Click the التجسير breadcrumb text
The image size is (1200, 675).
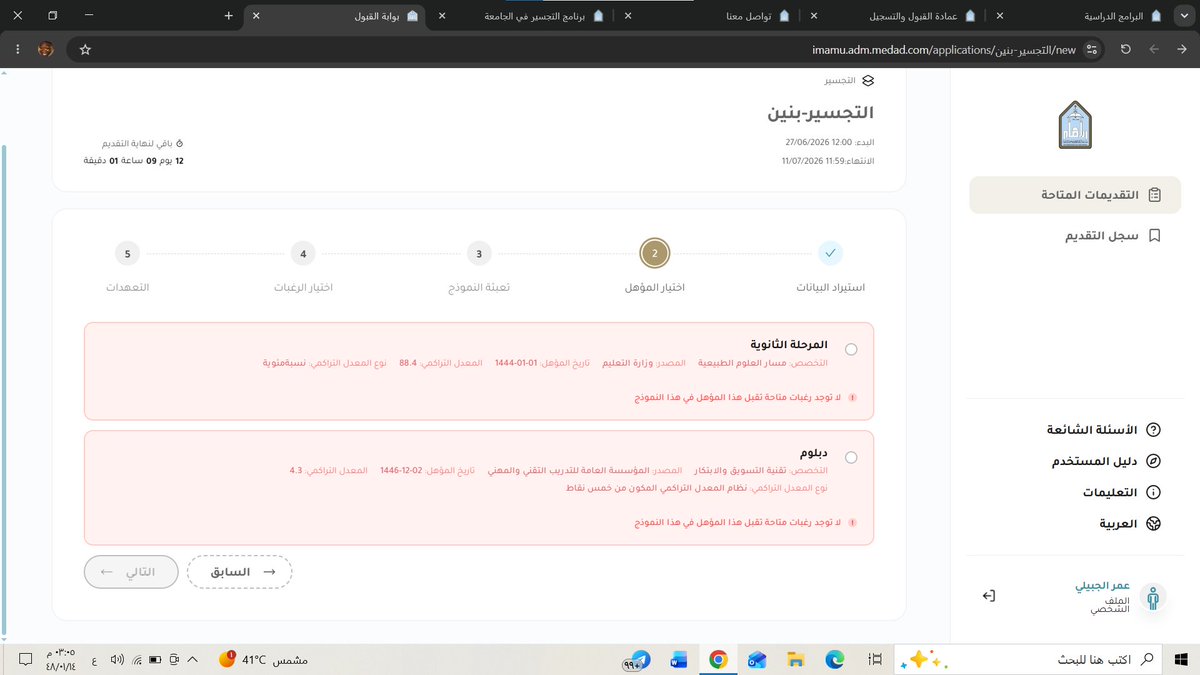pyautogui.click(x=839, y=81)
